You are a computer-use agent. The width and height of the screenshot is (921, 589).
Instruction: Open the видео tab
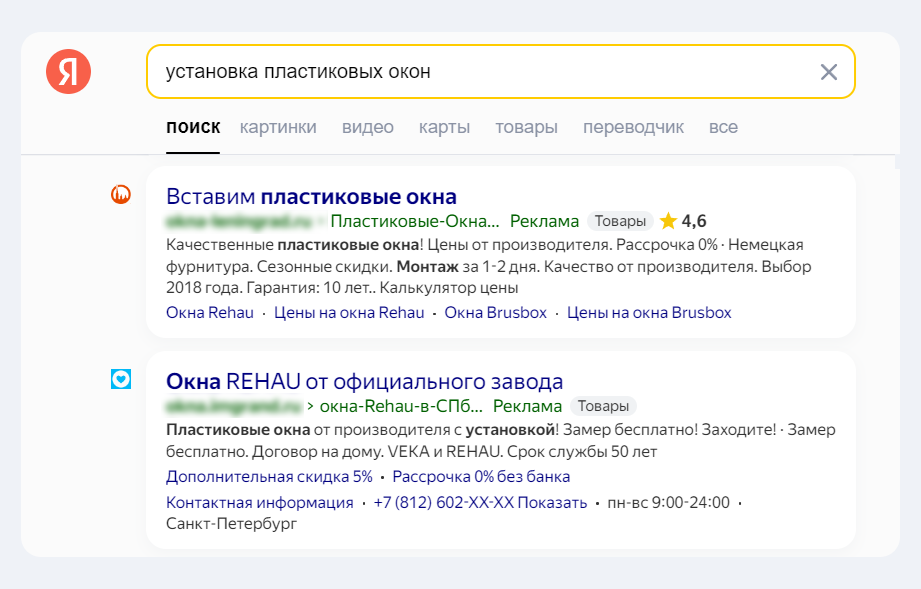click(x=368, y=127)
